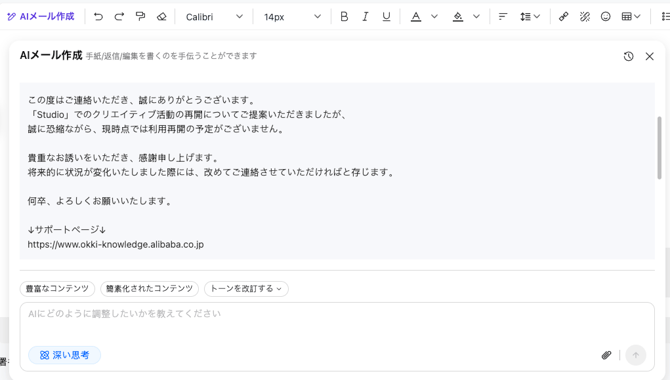Click the generated text scrollbar thumb
Image resolution: width=670 pixels, height=380 pixels.
[x=659, y=147]
